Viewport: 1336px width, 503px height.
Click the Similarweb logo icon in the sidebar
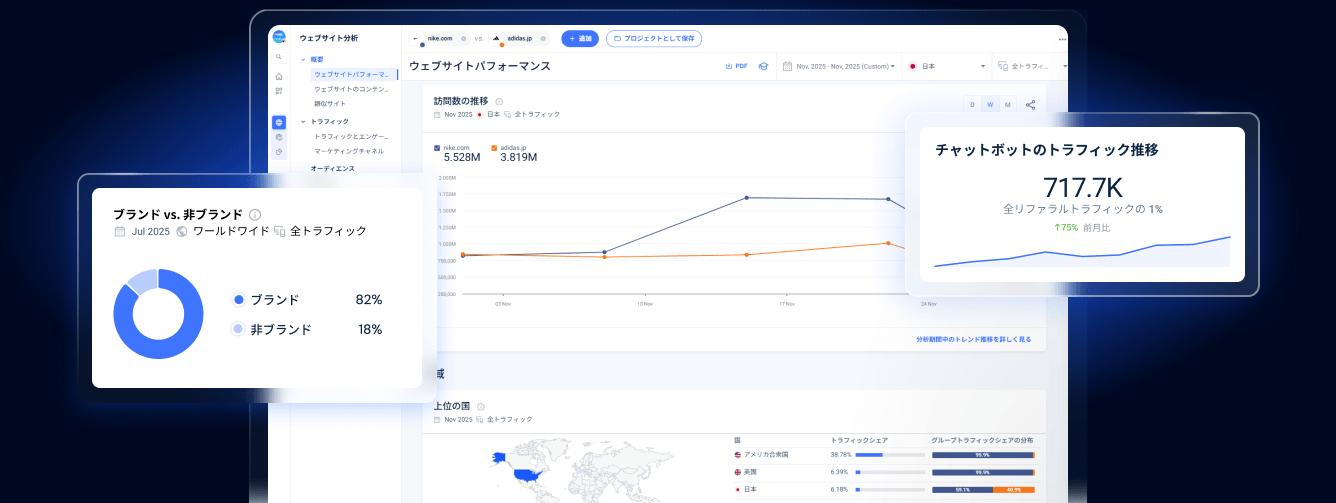279,37
